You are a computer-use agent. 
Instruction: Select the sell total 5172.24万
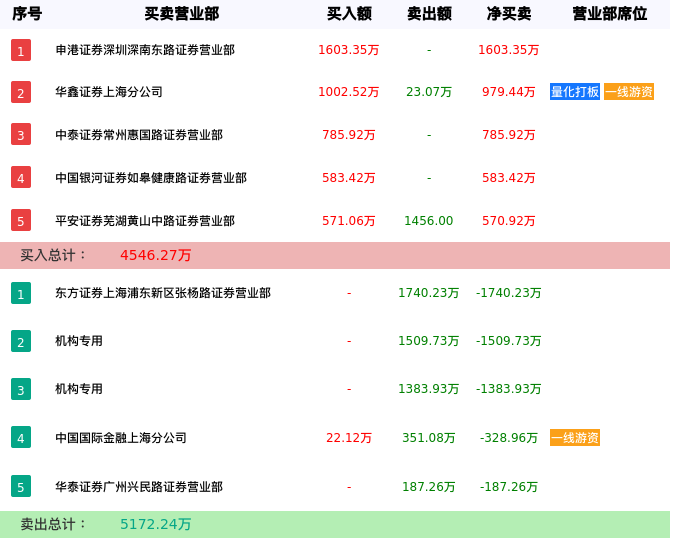pyautogui.click(x=156, y=524)
